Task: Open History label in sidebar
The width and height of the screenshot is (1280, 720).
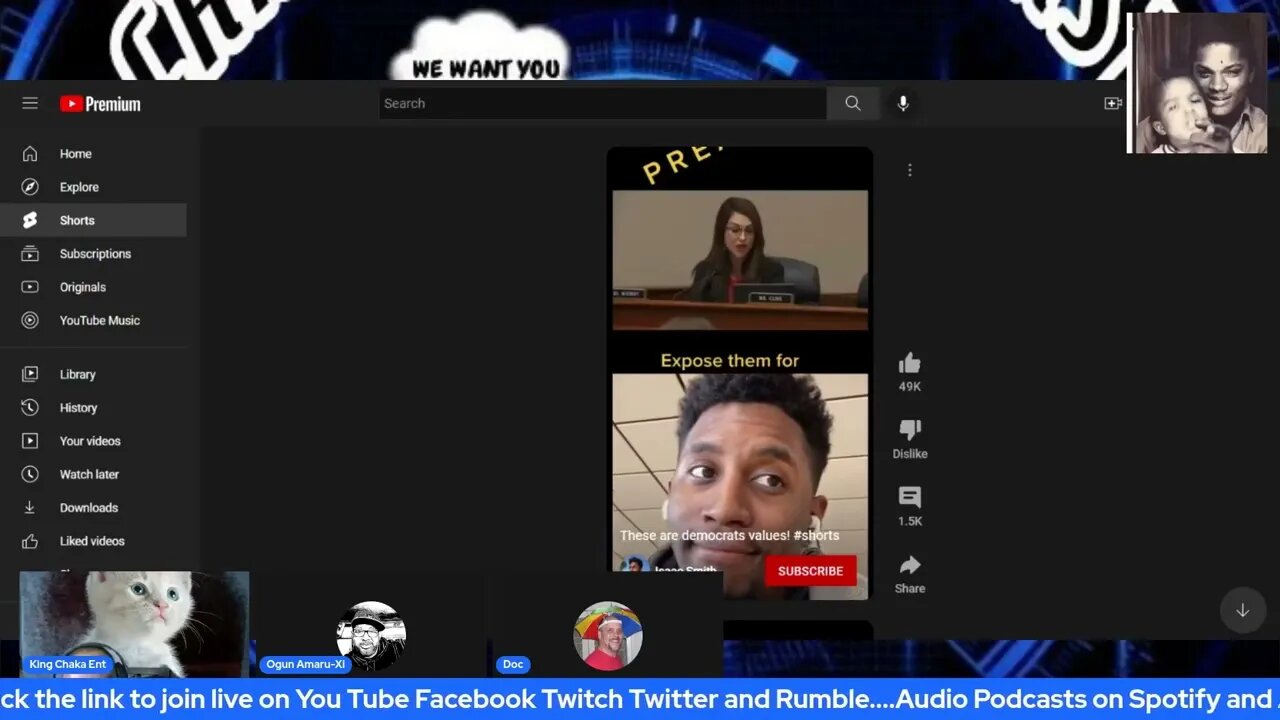Action: pyautogui.click(x=78, y=407)
